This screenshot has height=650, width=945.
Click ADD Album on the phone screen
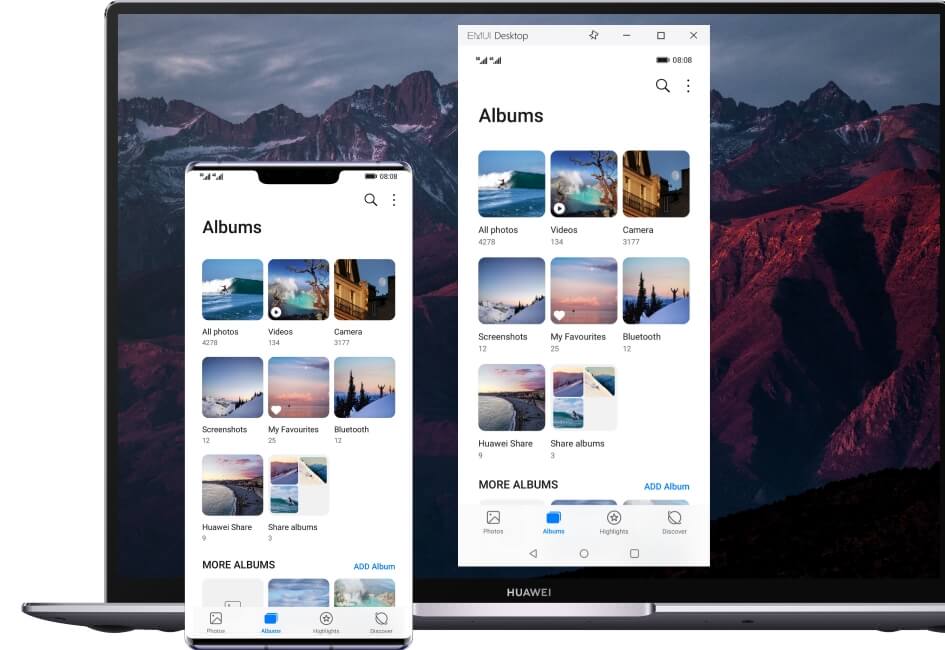point(373,566)
